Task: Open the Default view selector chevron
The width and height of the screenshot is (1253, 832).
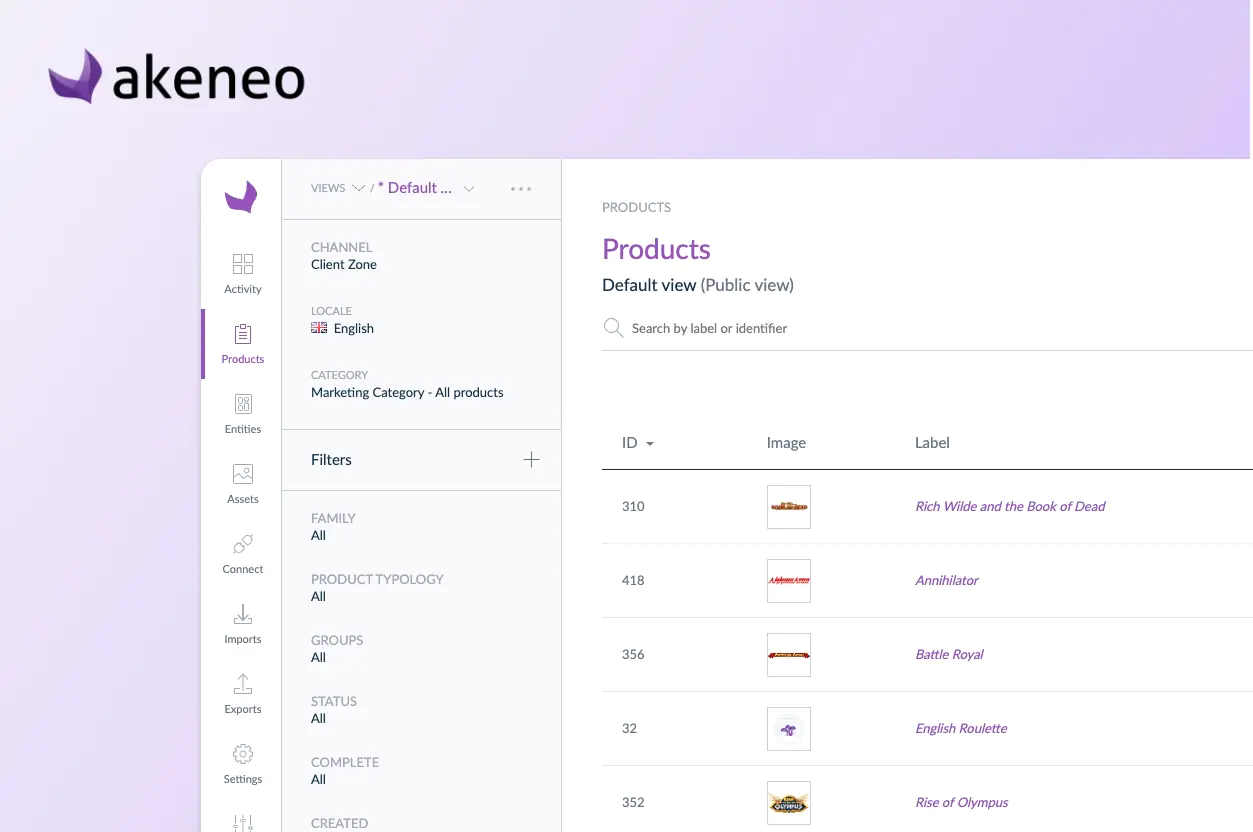Action: pyautogui.click(x=469, y=188)
